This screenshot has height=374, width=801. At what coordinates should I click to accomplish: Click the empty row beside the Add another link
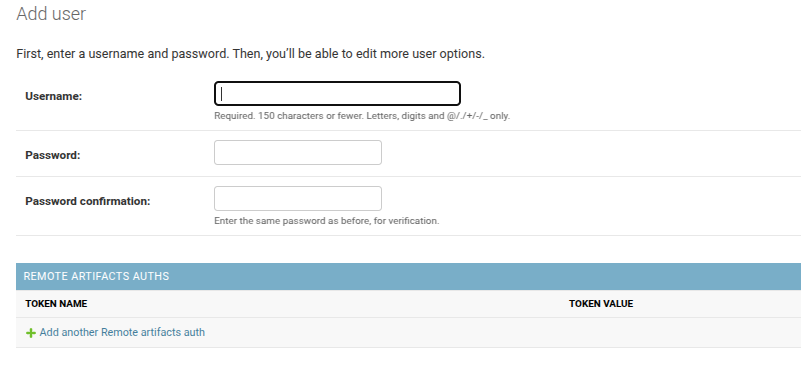(503, 333)
